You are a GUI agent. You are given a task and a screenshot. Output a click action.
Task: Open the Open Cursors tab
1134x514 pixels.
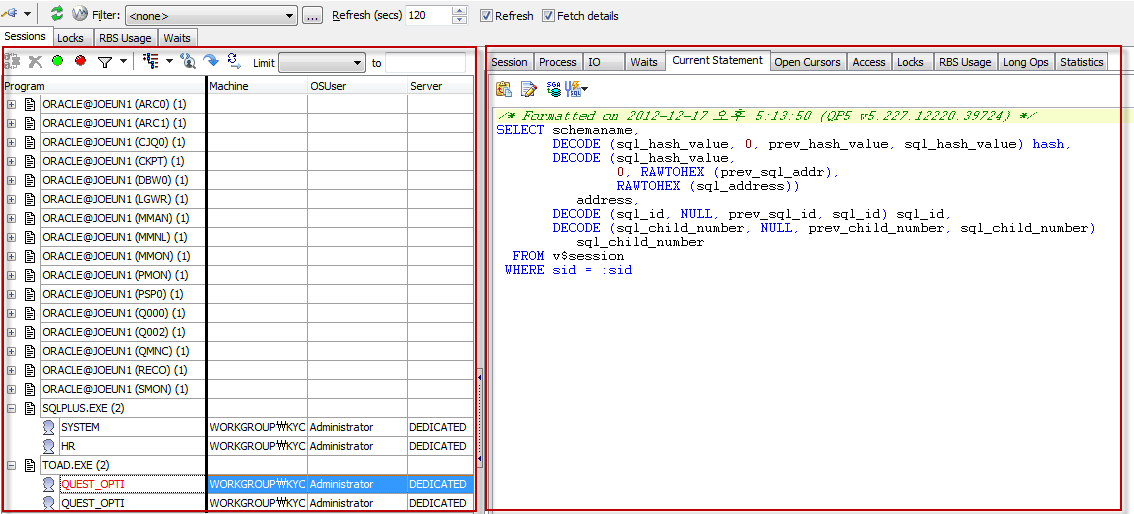click(x=807, y=62)
